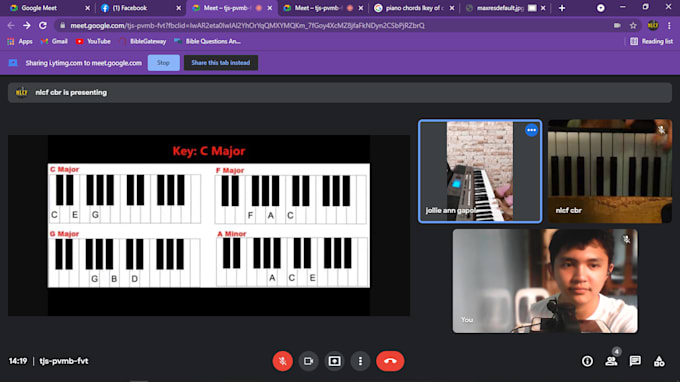Viewport: 680px width, 382px height.
Task: Click the muted mic icon on your tile
Action: coord(627,239)
